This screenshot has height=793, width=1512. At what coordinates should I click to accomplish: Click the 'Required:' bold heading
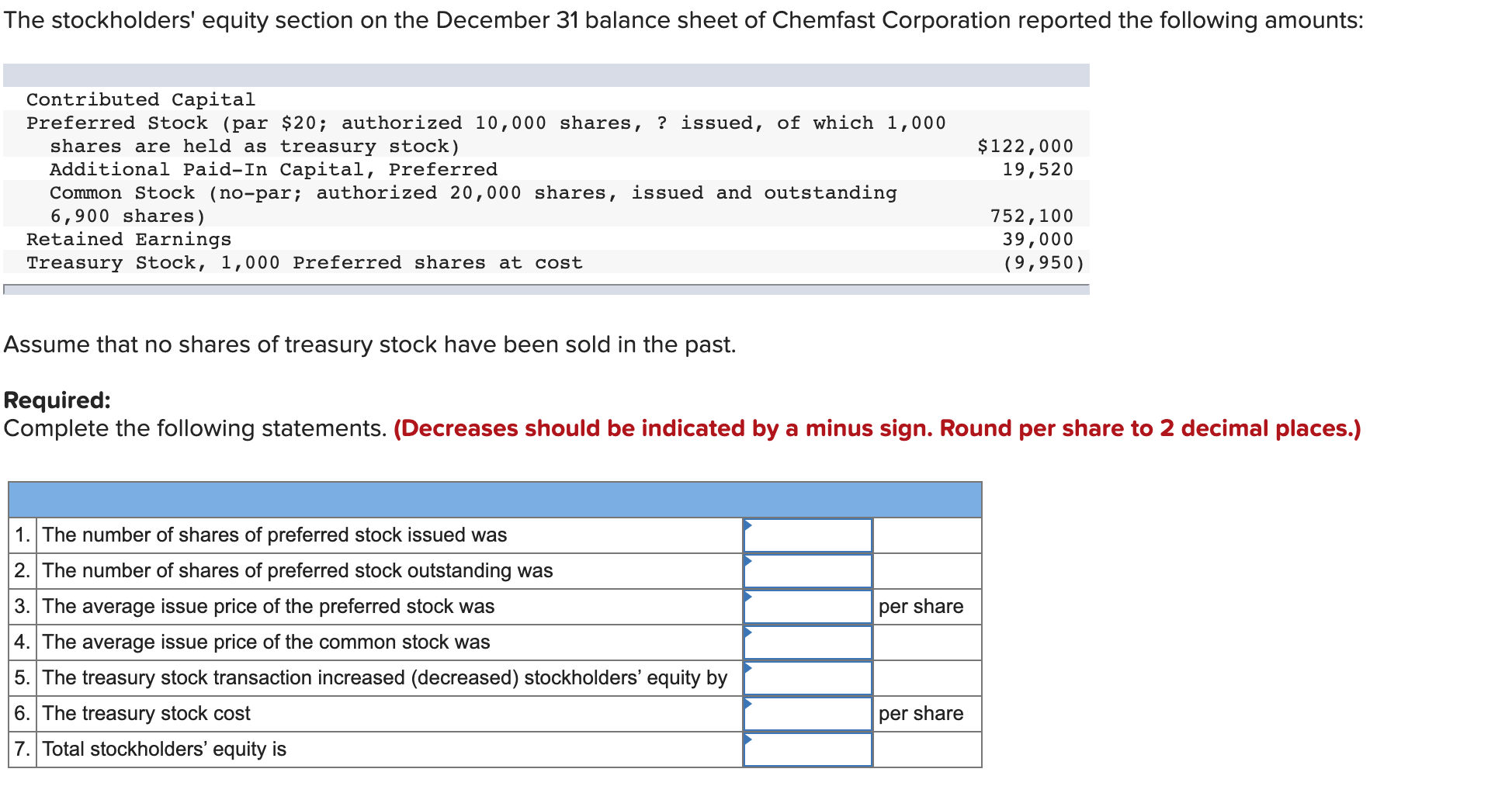pos(57,400)
